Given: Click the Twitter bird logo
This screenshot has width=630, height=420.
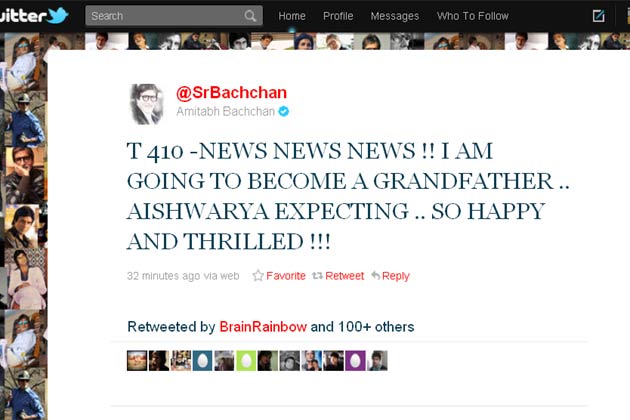Looking at the screenshot, I should (x=58, y=16).
